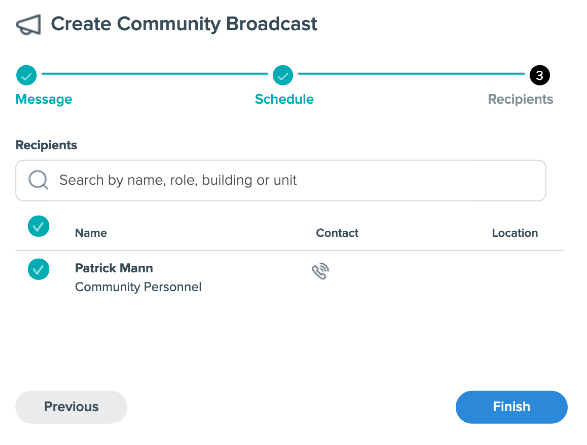587x445 pixels.
Task: Click the magnifying glass search icon
Action: click(x=38, y=180)
